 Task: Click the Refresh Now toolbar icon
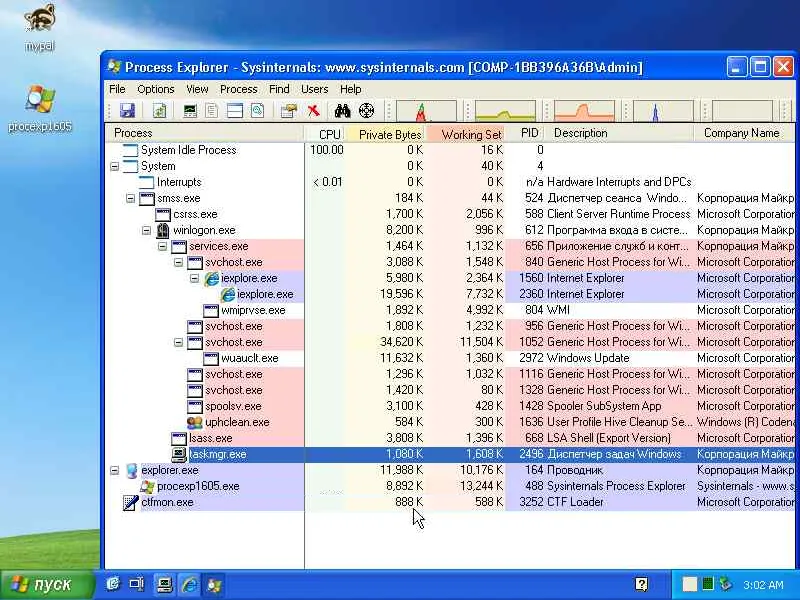159,110
